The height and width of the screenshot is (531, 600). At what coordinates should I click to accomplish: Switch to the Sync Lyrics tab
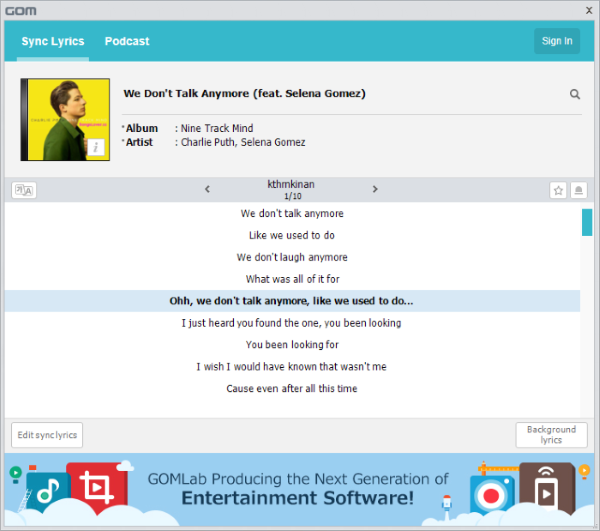[x=53, y=41]
